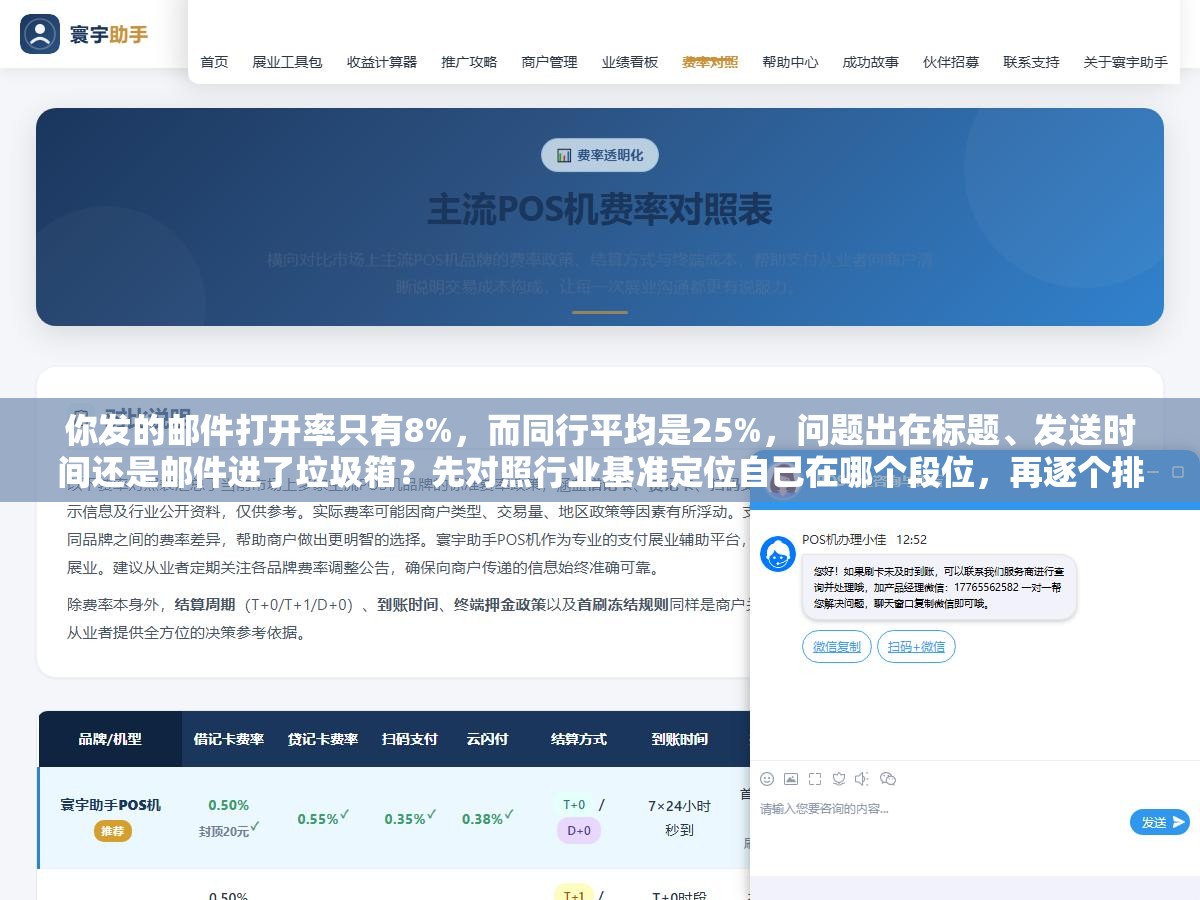Open 关于寰宇助手 nav item
The image size is (1200, 900).
tap(1125, 62)
